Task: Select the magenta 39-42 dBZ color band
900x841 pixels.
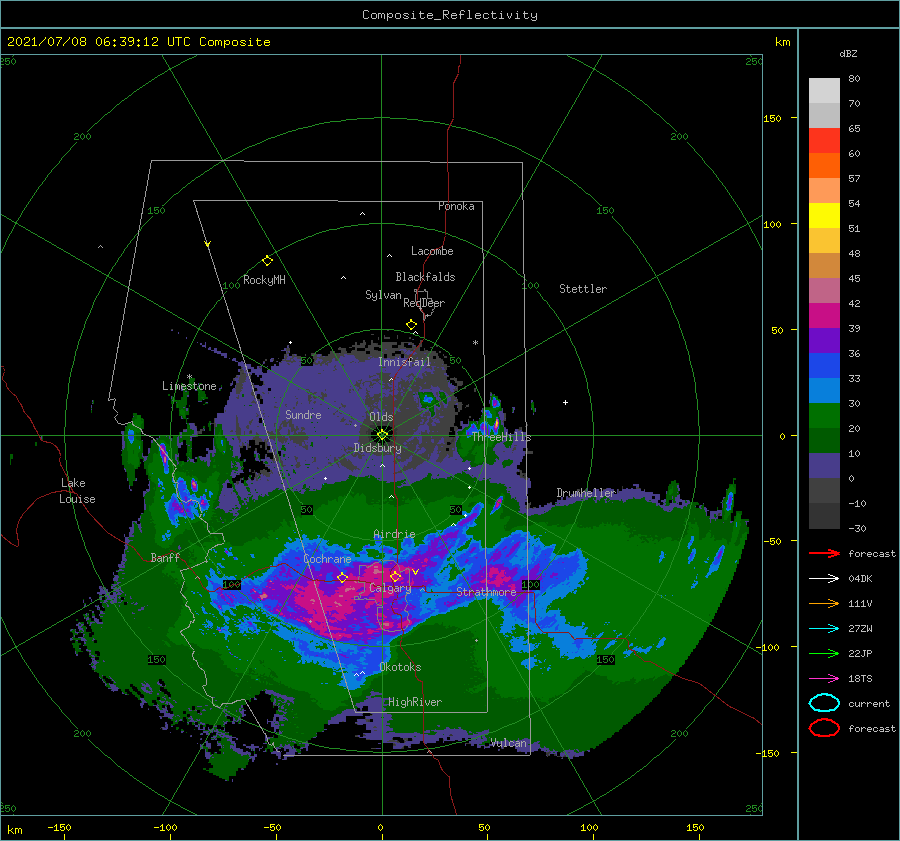Action: click(x=824, y=316)
